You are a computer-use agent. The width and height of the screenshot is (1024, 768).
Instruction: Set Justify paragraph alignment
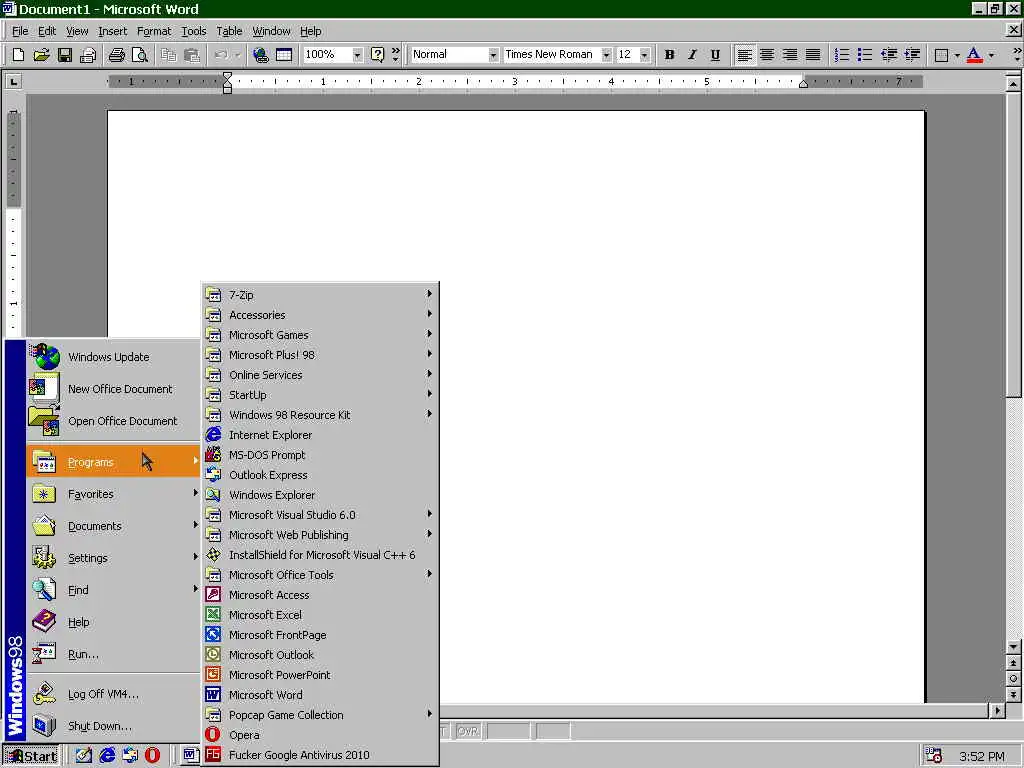pyautogui.click(x=813, y=55)
